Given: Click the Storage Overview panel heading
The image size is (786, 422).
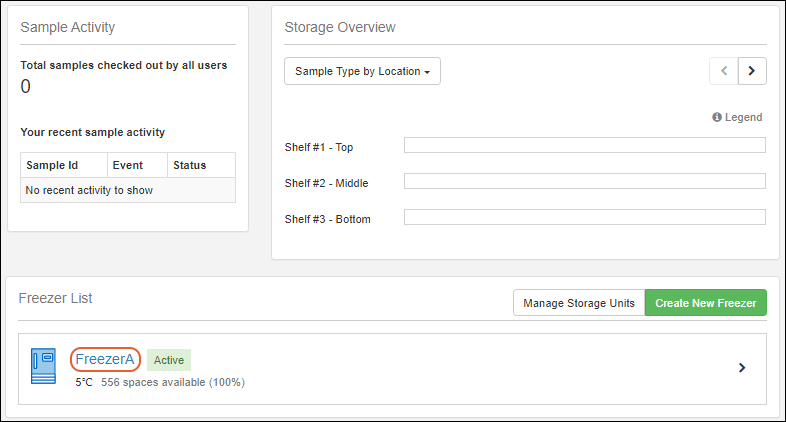Looking at the screenshot, I should tap(339, 27).
